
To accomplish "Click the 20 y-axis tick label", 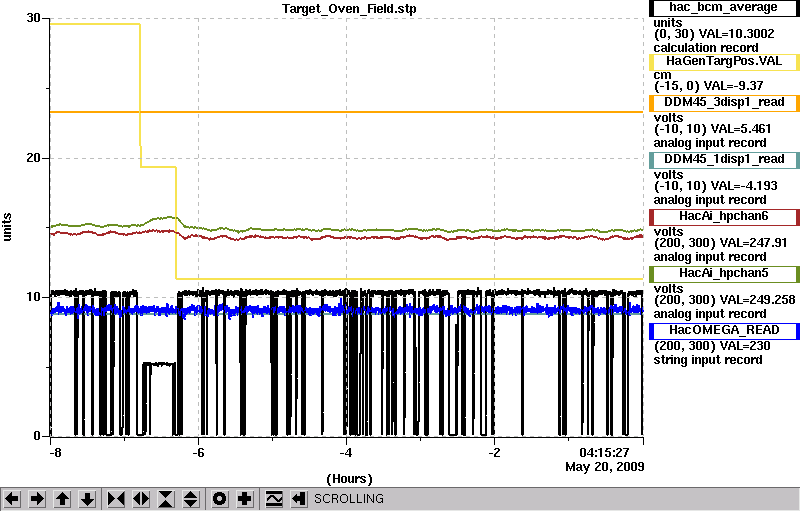I will (33, 158).
